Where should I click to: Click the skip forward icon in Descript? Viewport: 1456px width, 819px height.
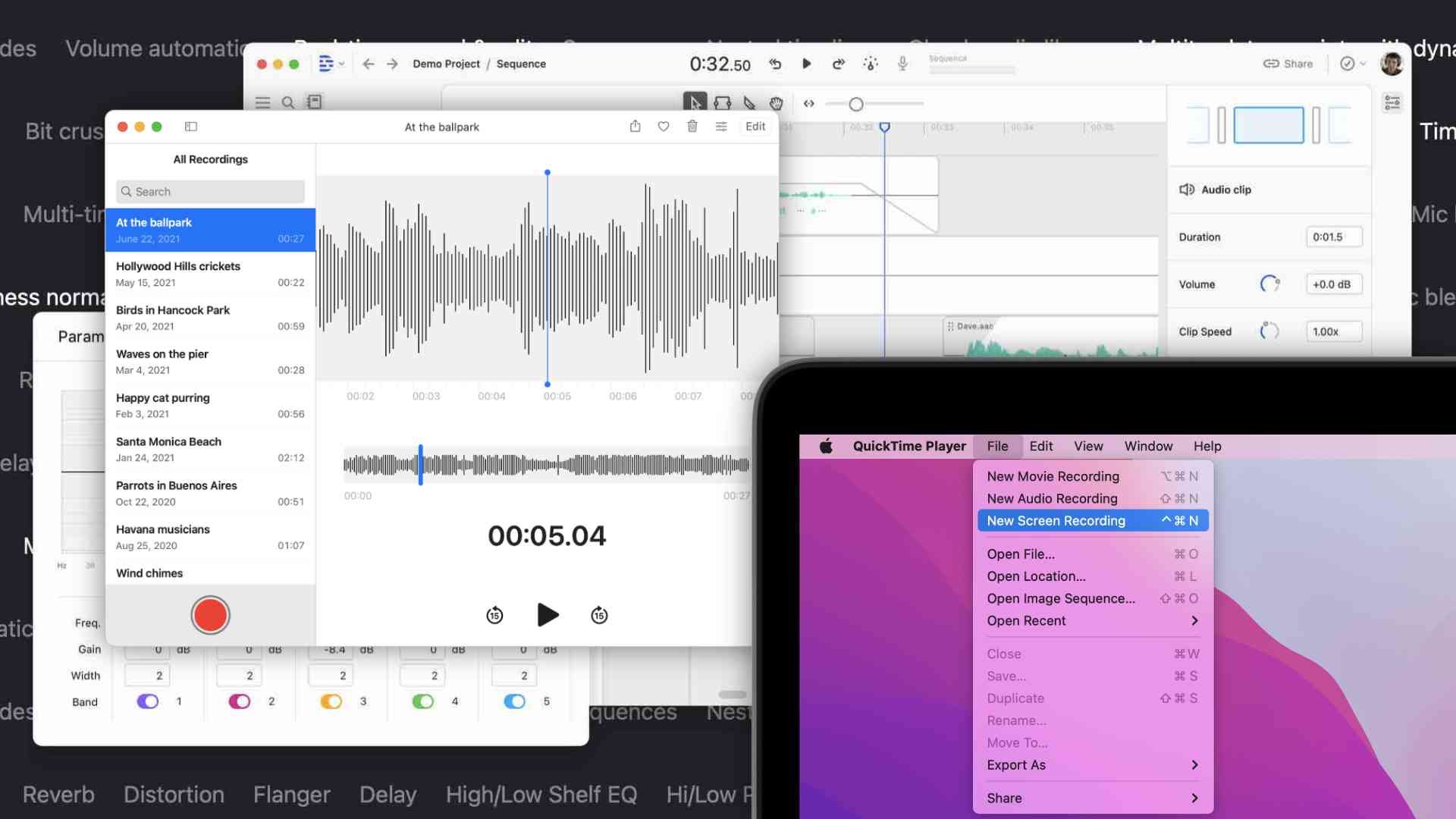pyautogui.click(x=838, y=64)
